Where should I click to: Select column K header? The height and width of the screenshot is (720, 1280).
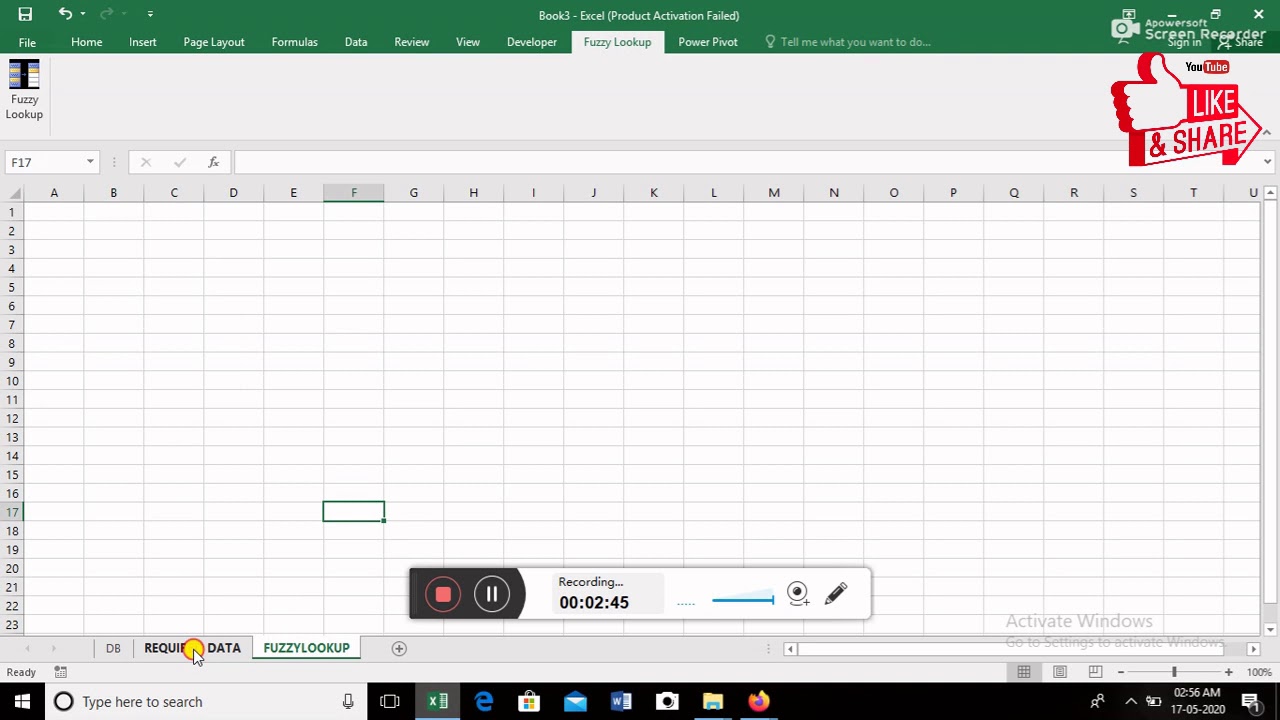653,193
